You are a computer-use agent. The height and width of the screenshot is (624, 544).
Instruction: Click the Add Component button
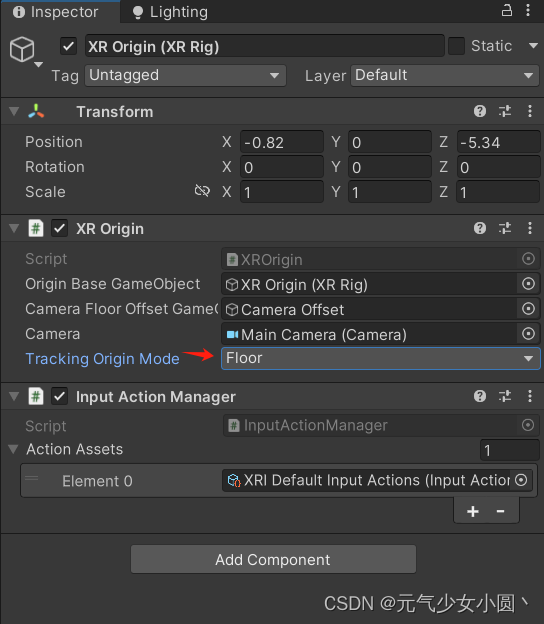coord(273,559)
